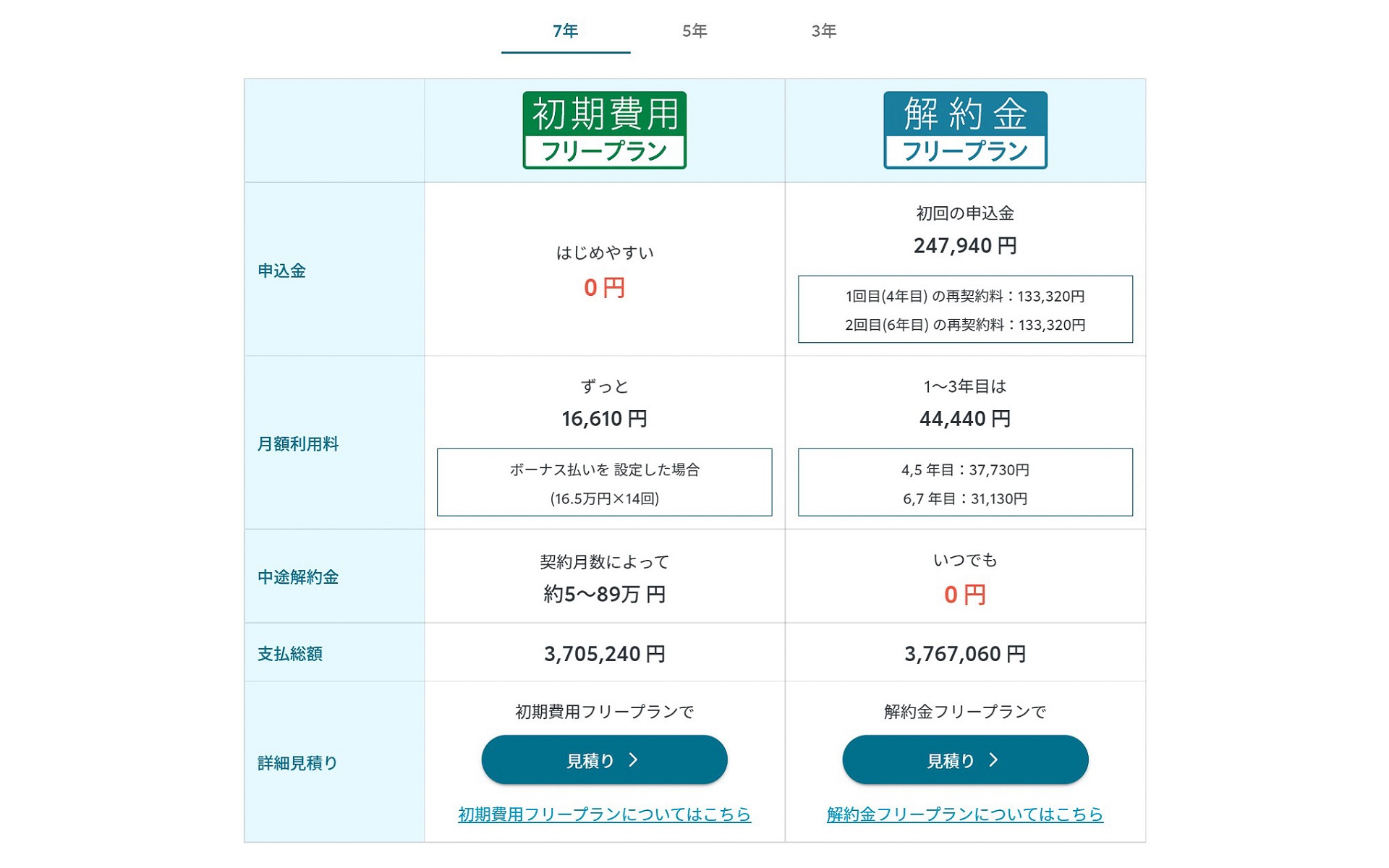The width and height of the screenshot is (1389, 868).
Task: Click the 解約金フリープラン blue badge
Action: [965, 129]
